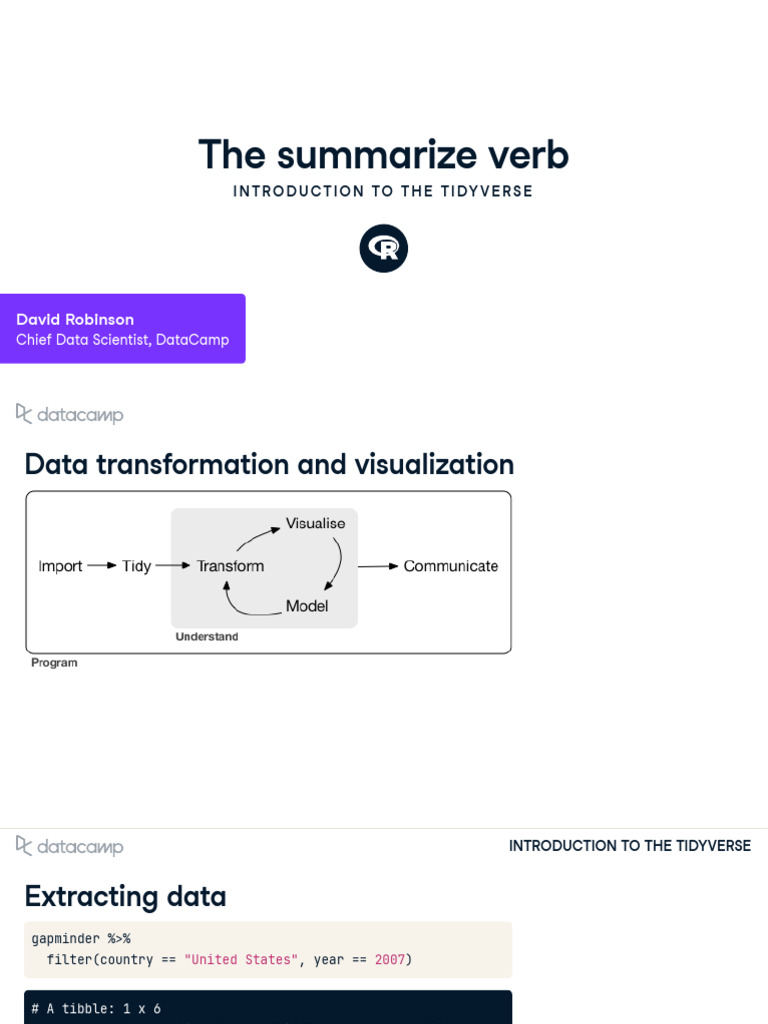Click the R logo icon
This screenshot has height=1024, width=768.
pos(384,249)
